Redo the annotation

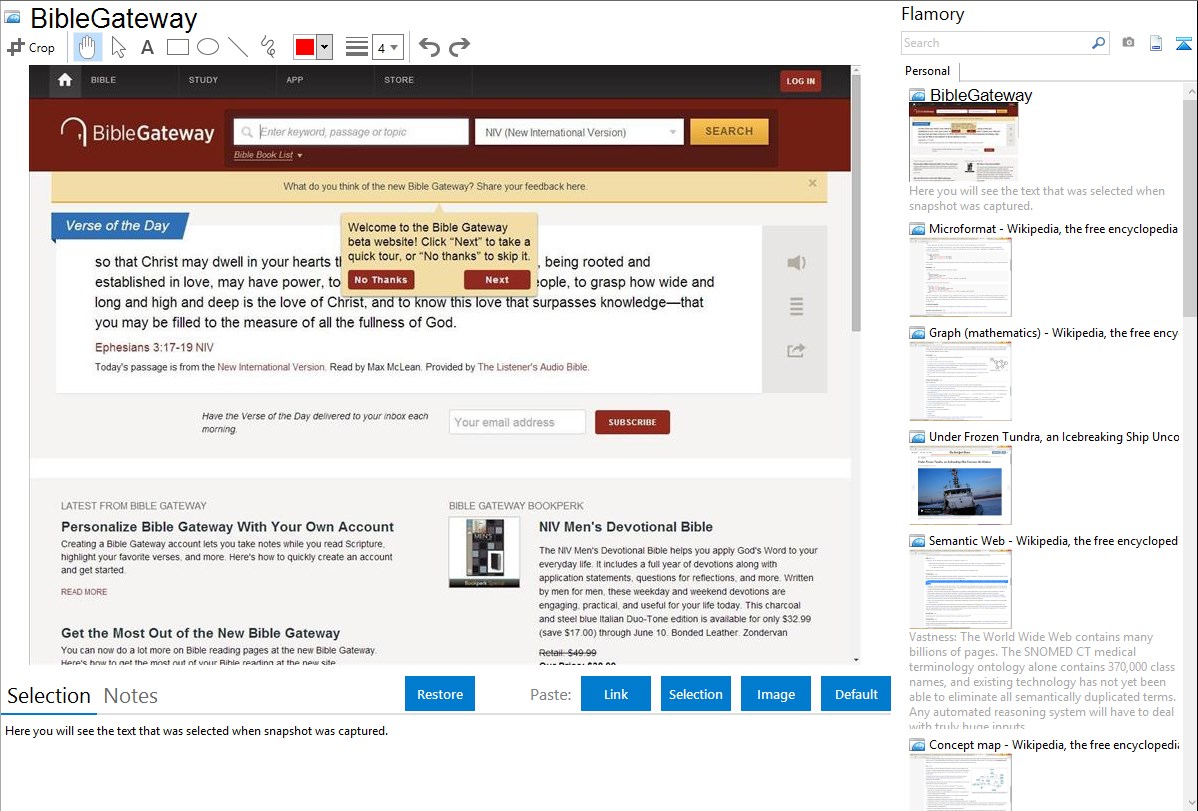tap(459, 47)
